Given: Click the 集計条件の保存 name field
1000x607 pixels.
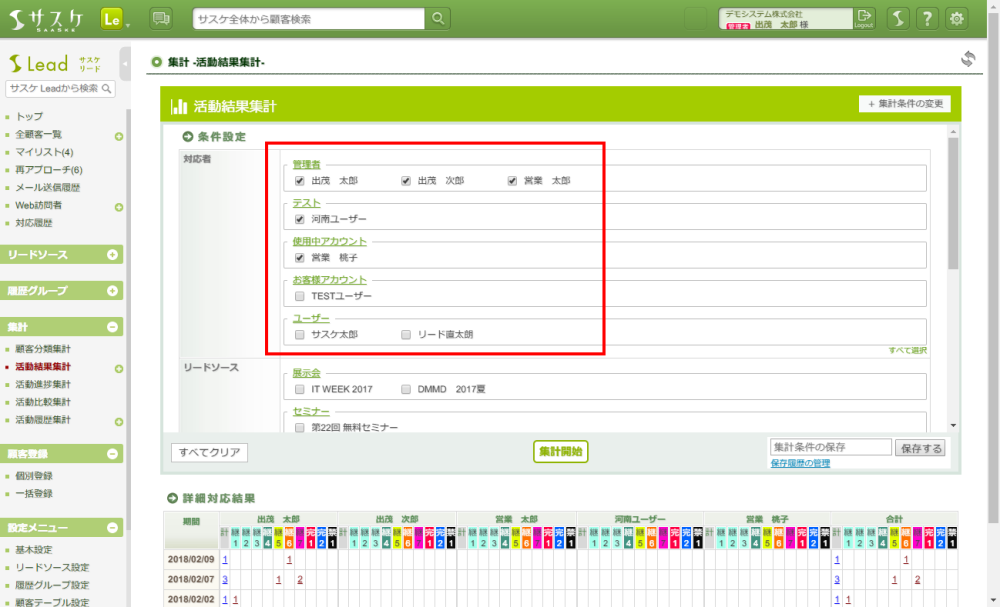Looking at the screenshot, I should tap(829, 448).
